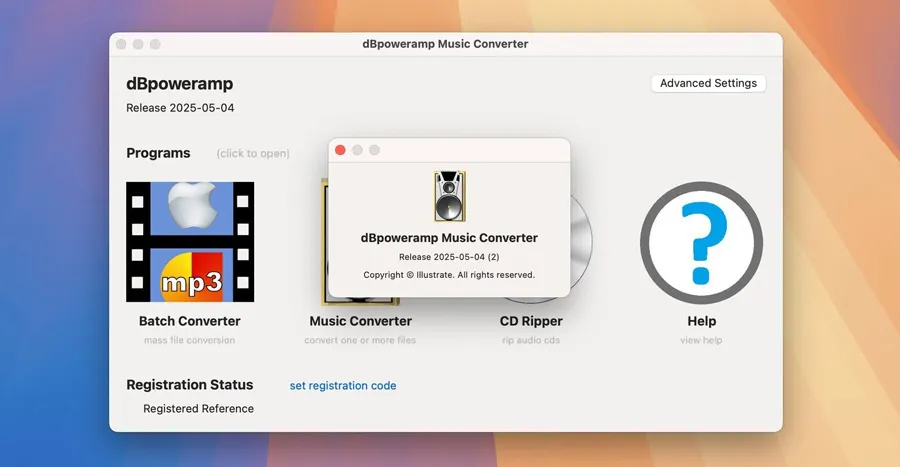
Task: Click the main window title bar text
Action: pos(445,44)
